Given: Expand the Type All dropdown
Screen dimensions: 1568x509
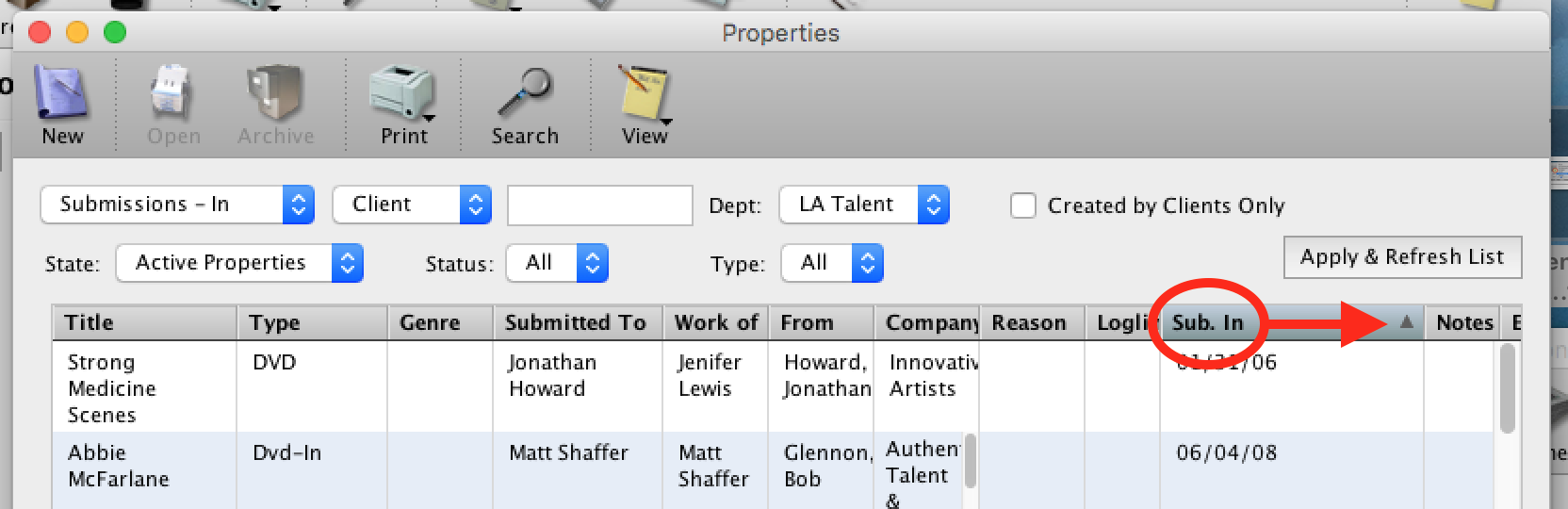Looking at the screenshot, I should click(x=832, y=263).
